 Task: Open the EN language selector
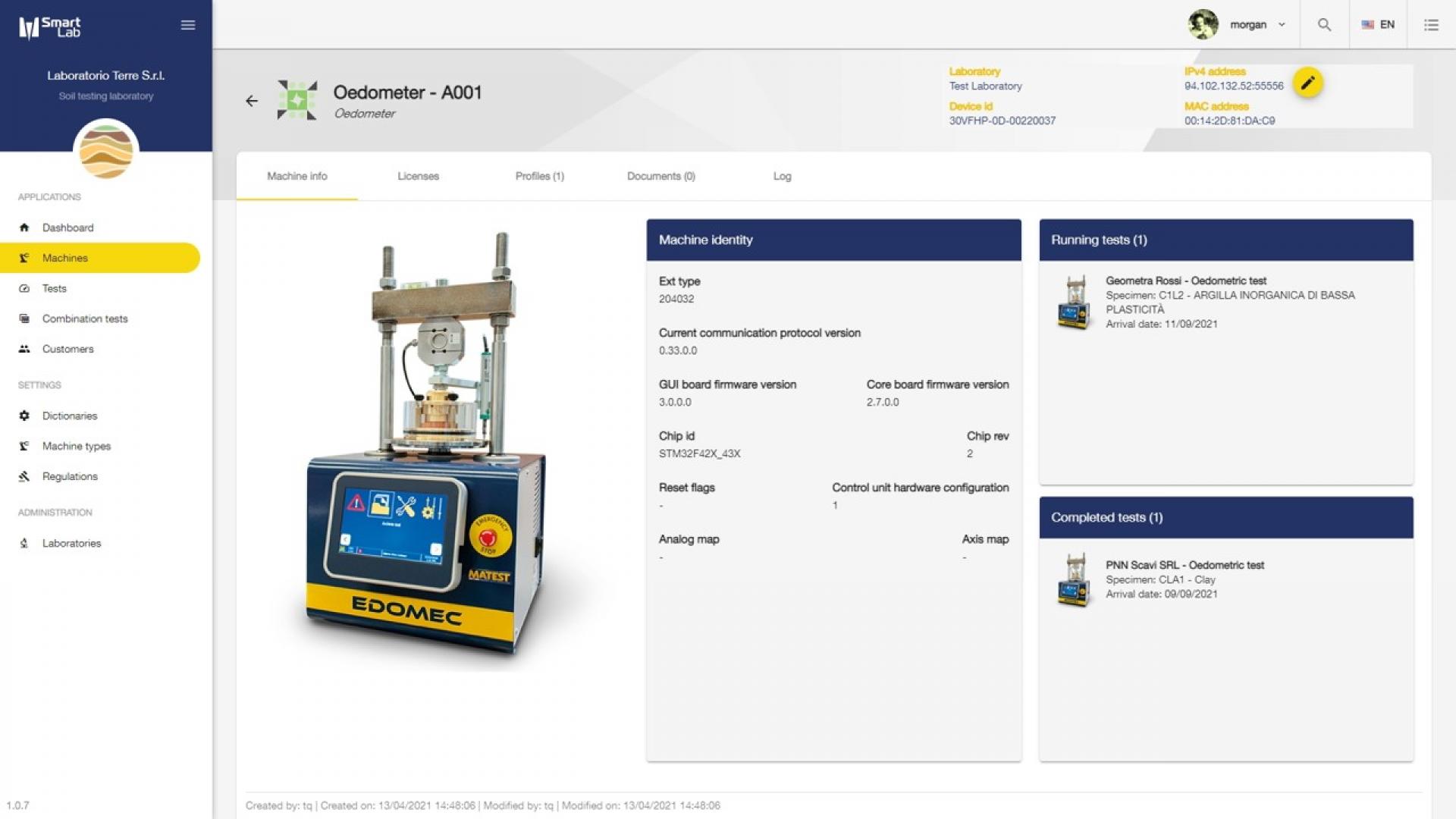[x=1378, y=25]
